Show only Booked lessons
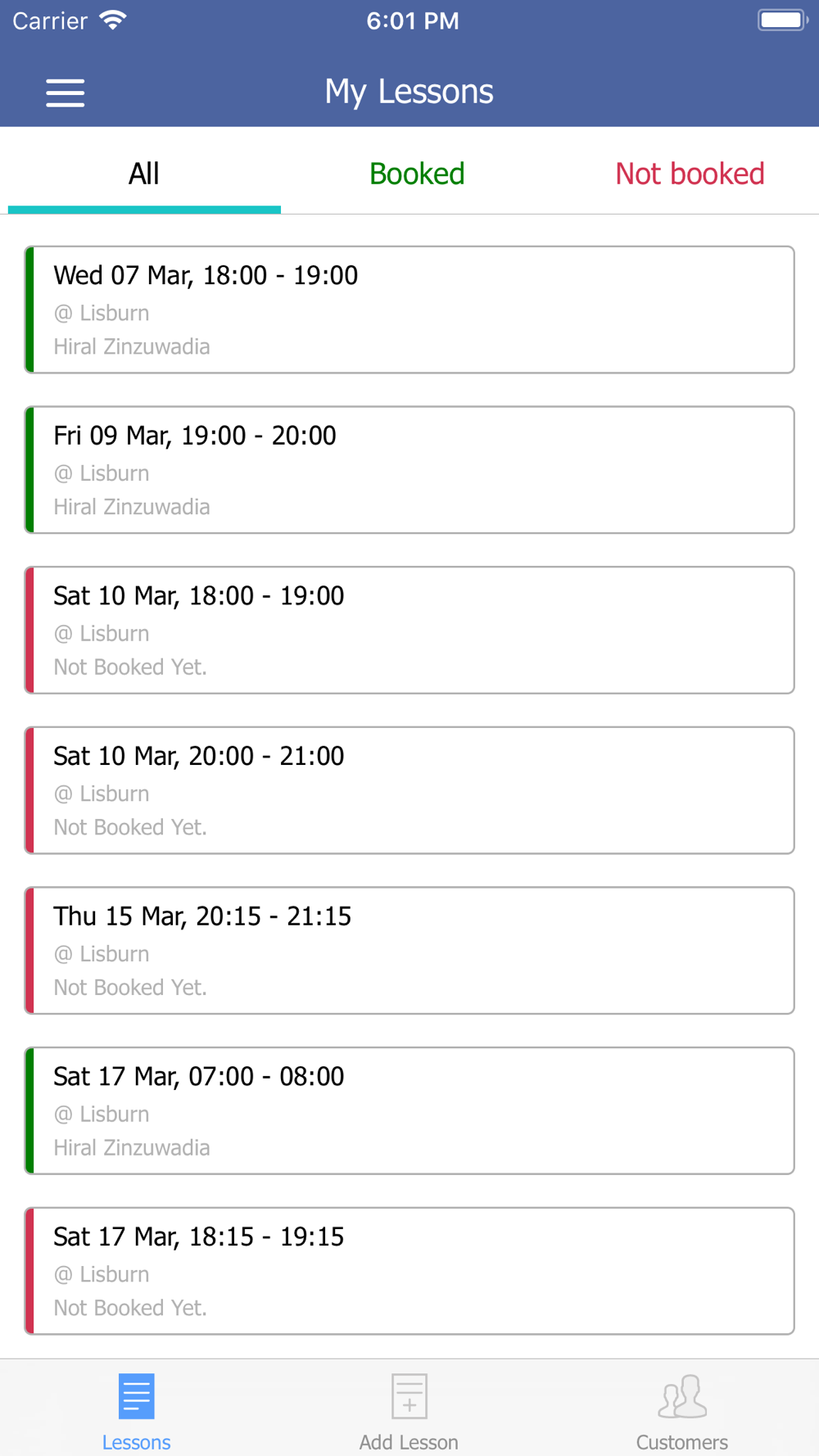This screenshot has width=819, height=1456. (417, 174)
